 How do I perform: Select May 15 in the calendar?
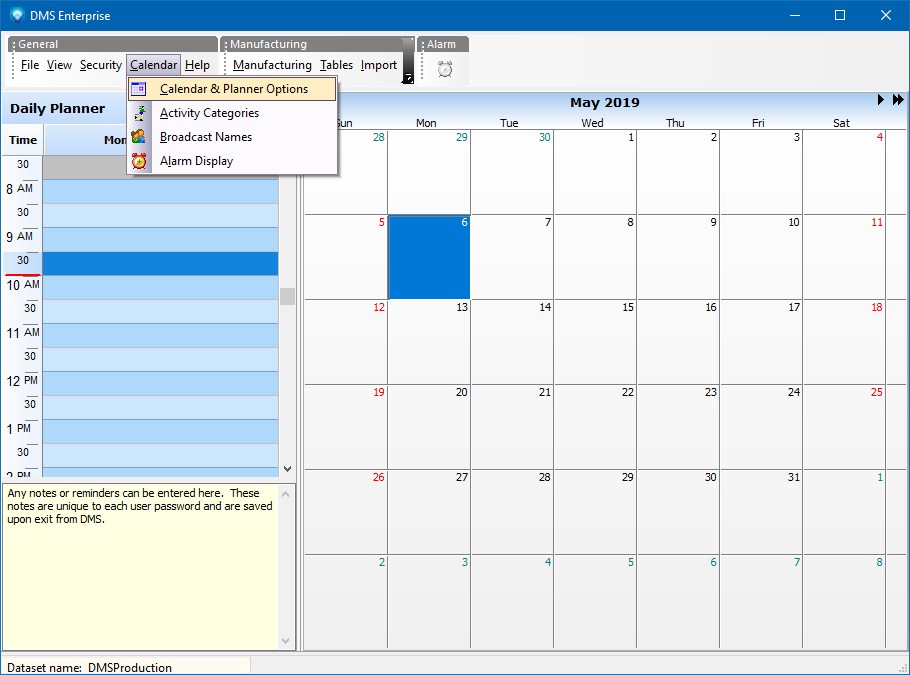pos(594,342)
